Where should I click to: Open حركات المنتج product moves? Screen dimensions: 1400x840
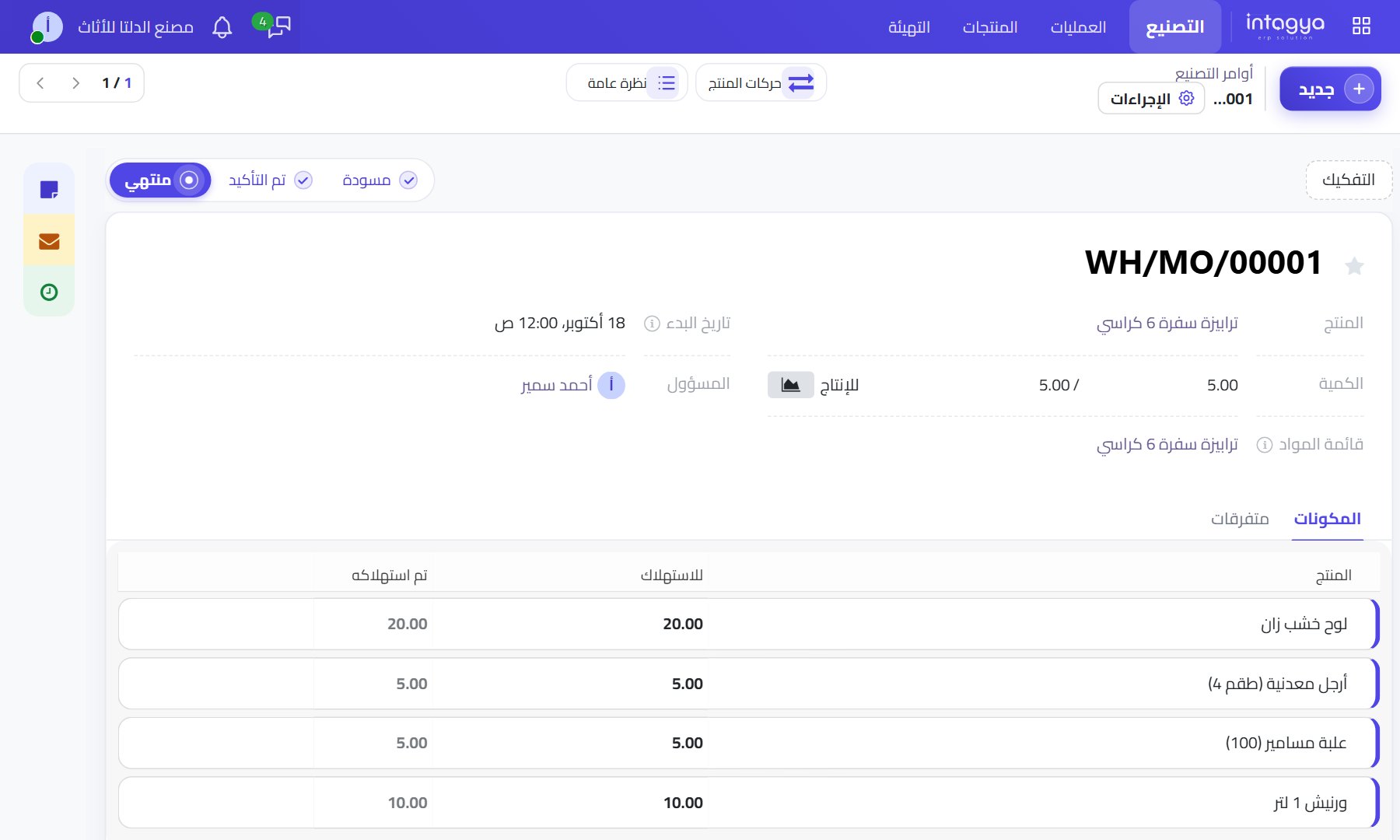(x=761, y=82)
